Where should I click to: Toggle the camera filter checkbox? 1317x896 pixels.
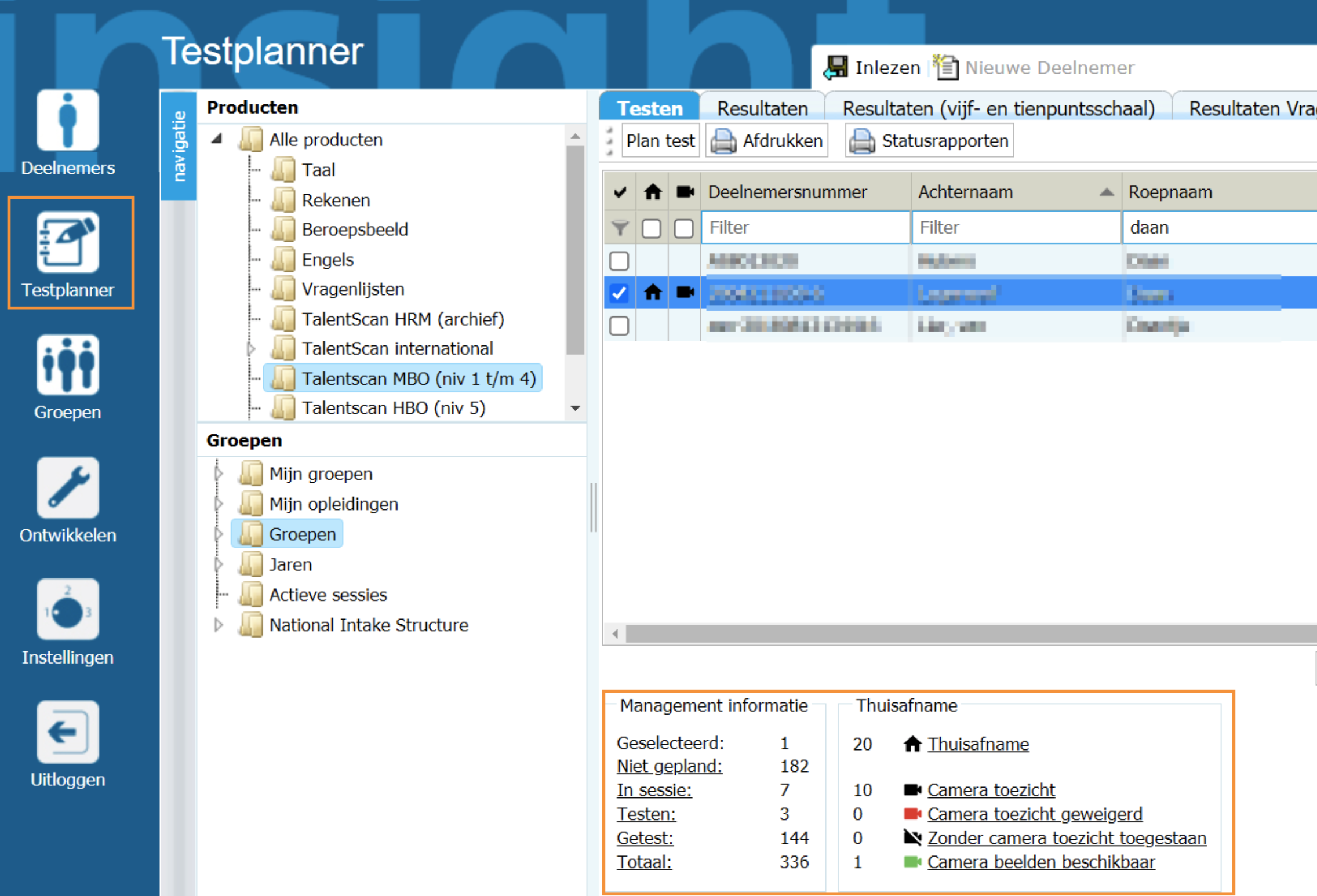[x=684, y=228]
